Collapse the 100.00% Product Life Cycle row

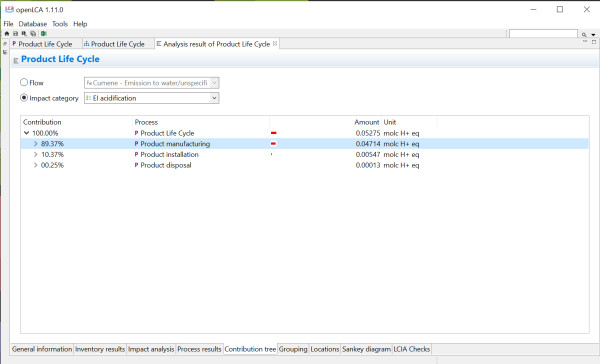(26, 133)
